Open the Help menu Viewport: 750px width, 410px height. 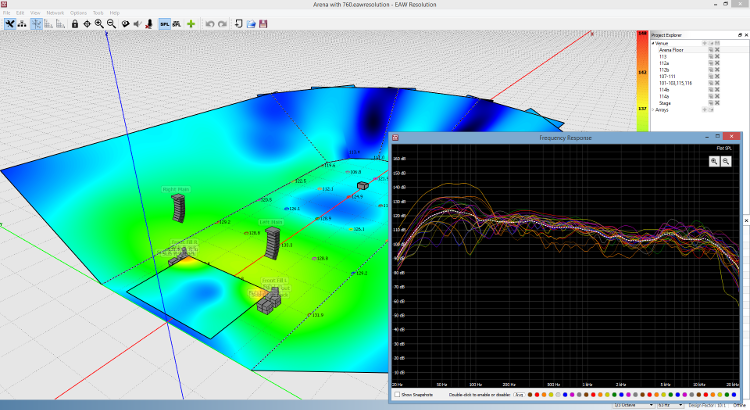[x=115, y=13]
